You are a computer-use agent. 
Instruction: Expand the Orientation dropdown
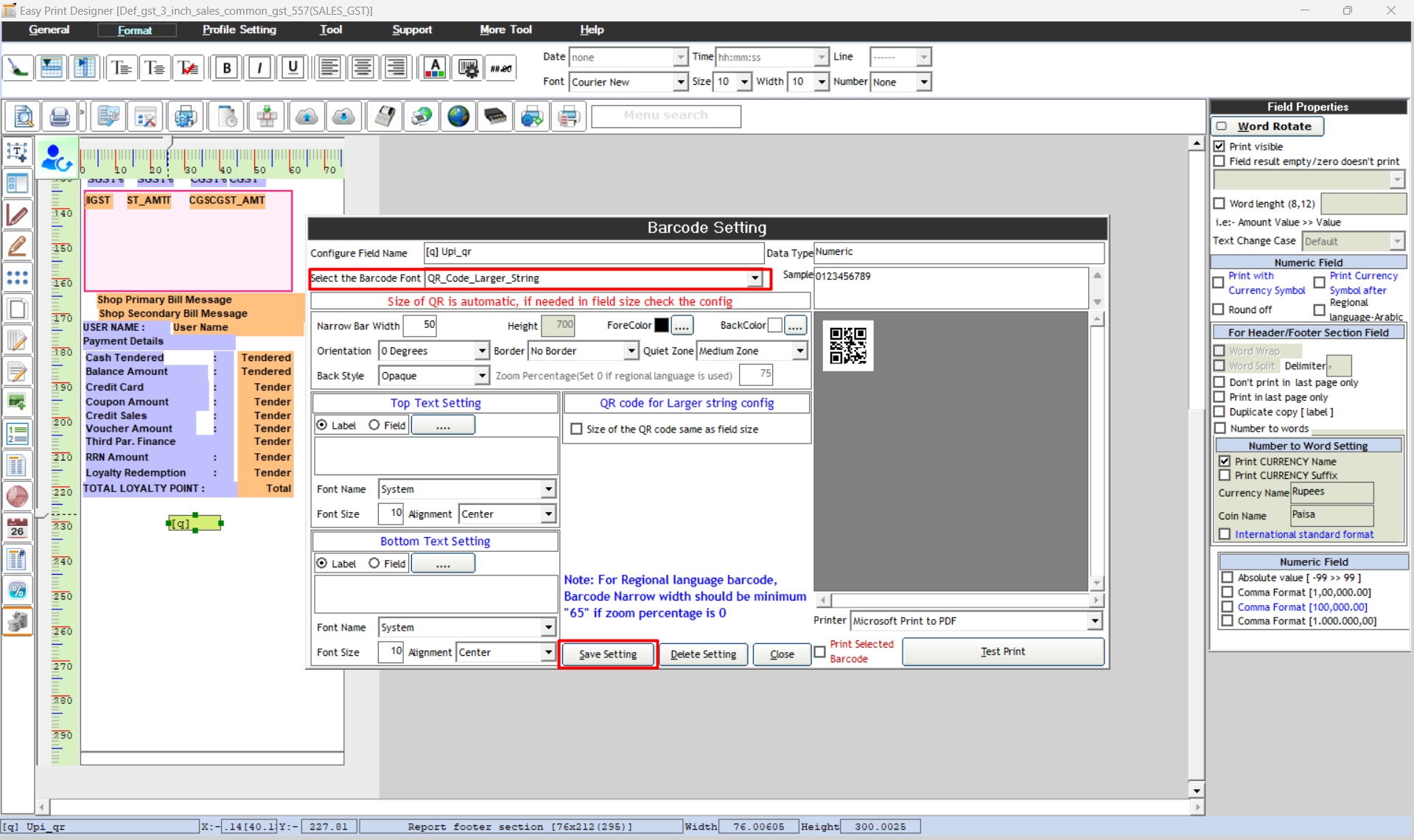481,351
